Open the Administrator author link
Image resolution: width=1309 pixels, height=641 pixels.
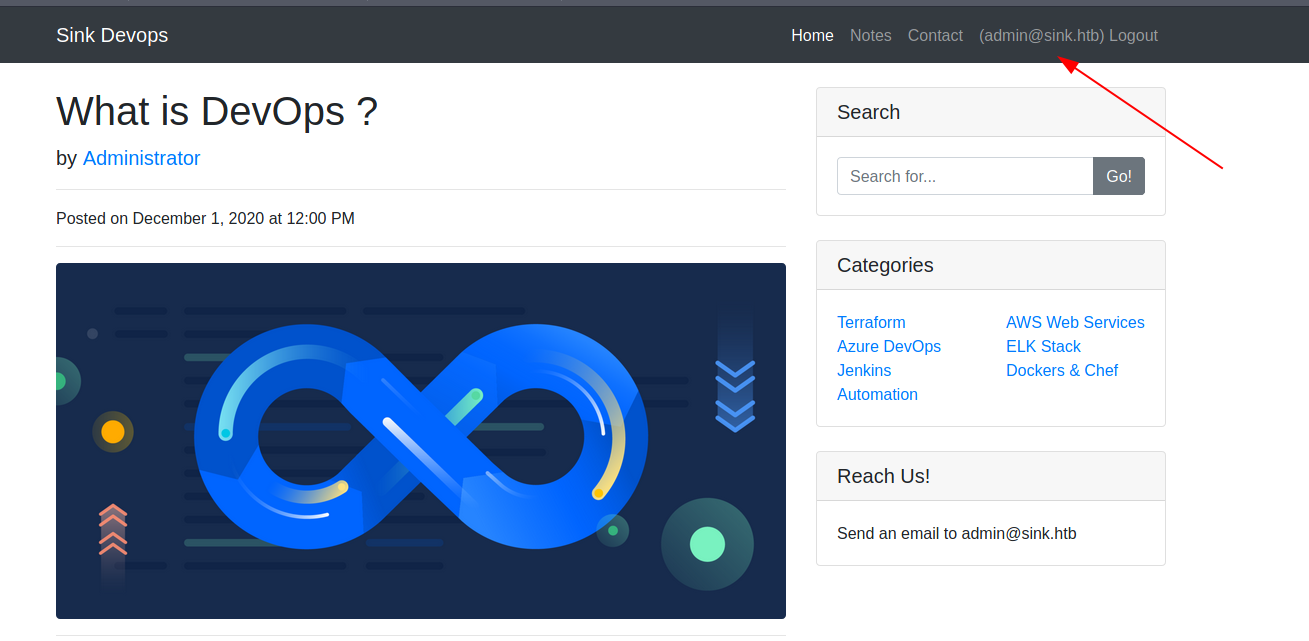[141, 158]
